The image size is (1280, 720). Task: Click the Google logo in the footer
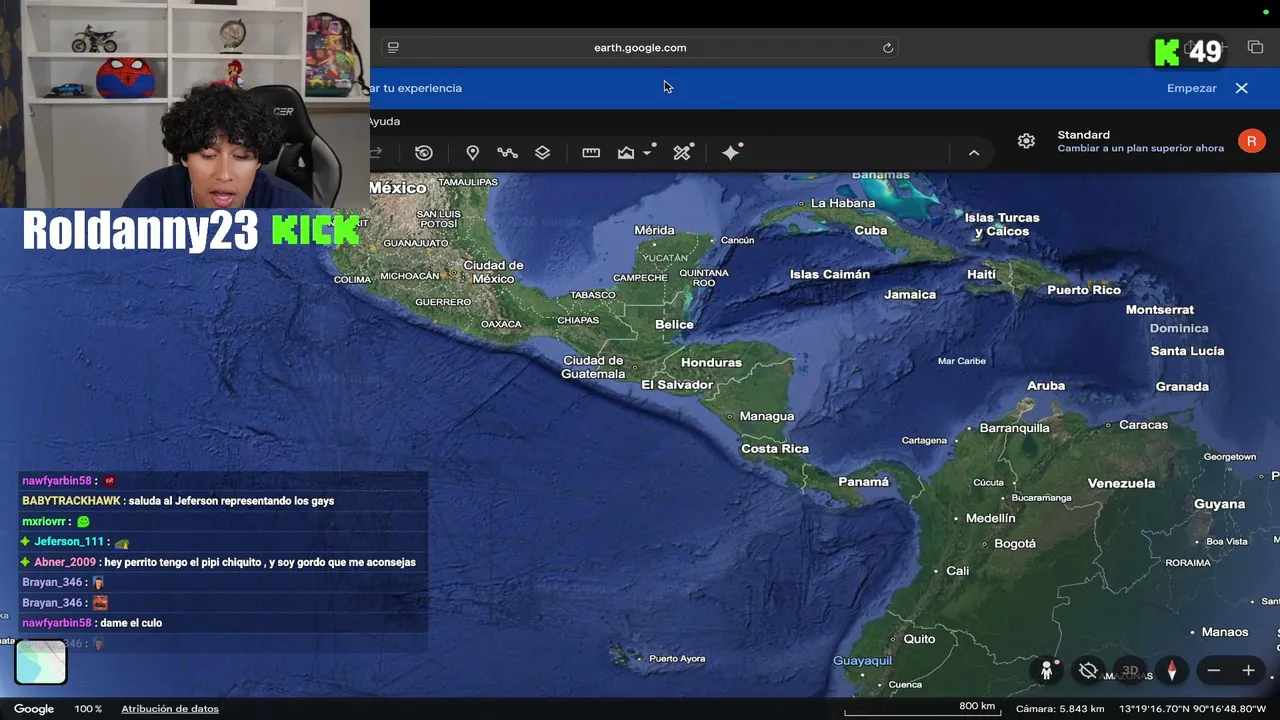pos(34,709)
